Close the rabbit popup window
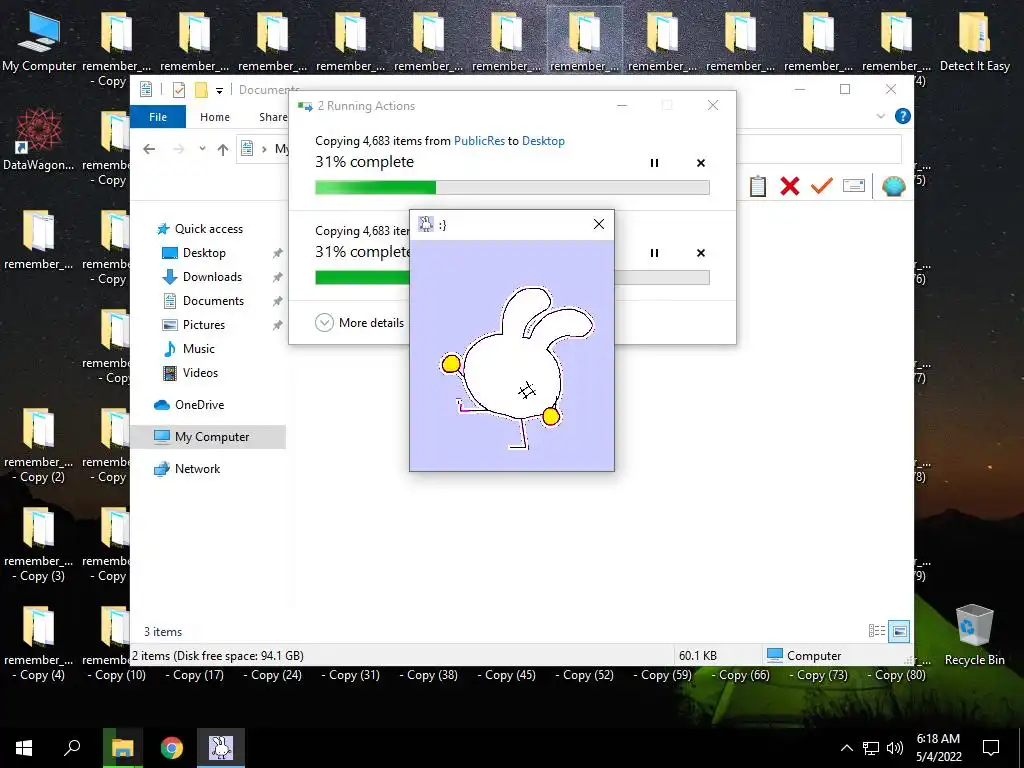Image resolution: width=1024 pixels, height=768 pixels. coord(599,225)
